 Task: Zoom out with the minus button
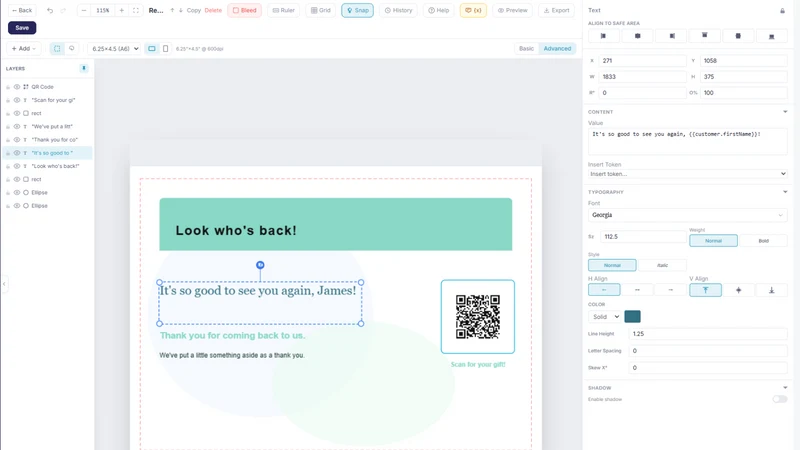coord(84,10)
